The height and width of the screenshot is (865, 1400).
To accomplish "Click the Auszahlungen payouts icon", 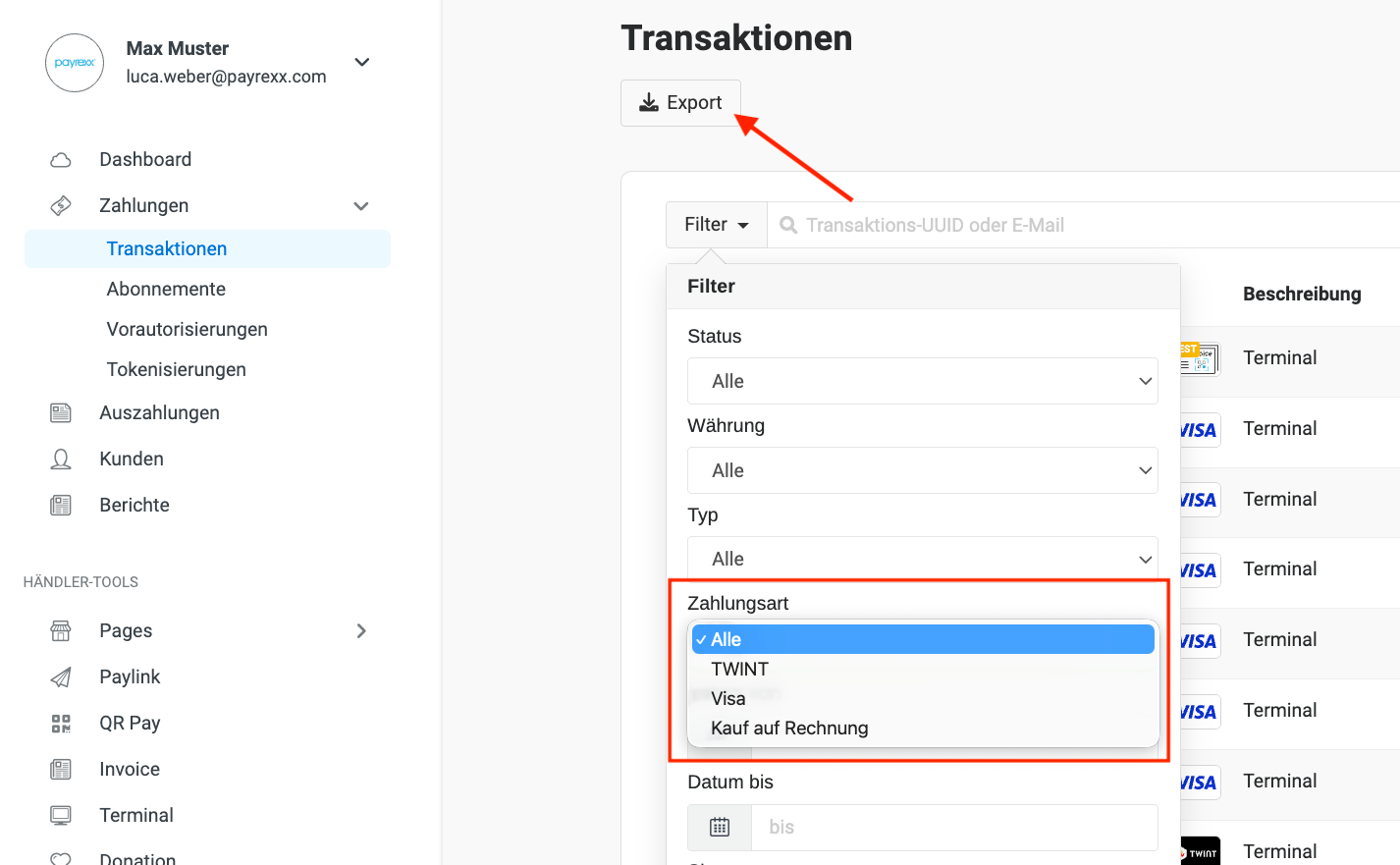I will click(61, 413).
